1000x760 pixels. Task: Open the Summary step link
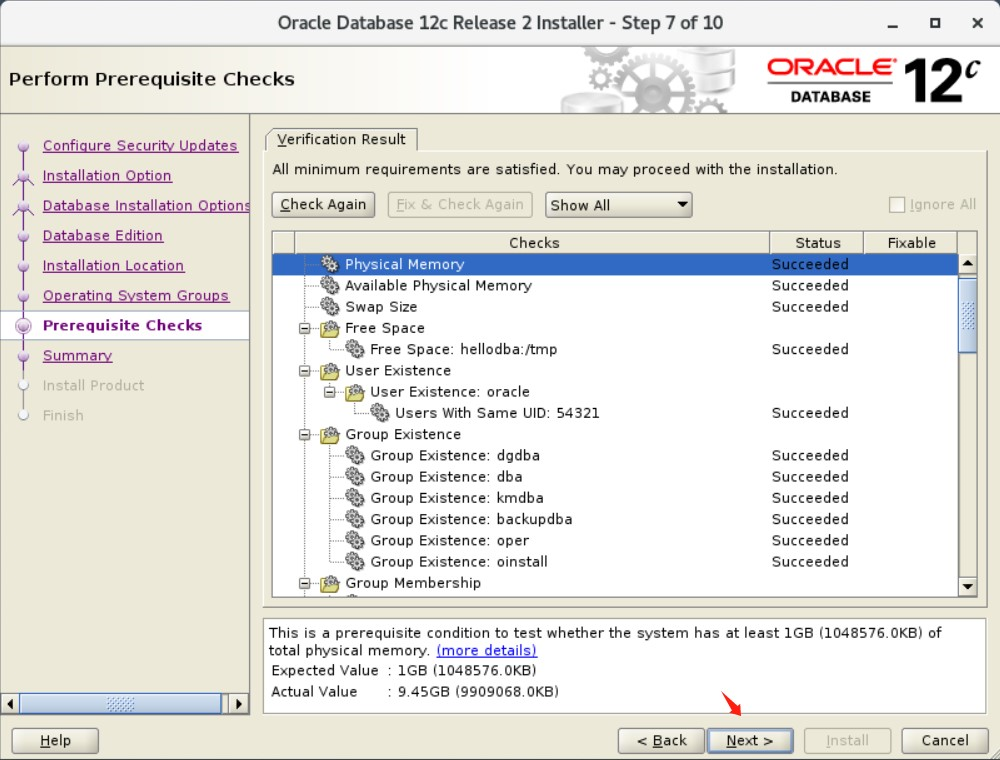pos(77,355)
